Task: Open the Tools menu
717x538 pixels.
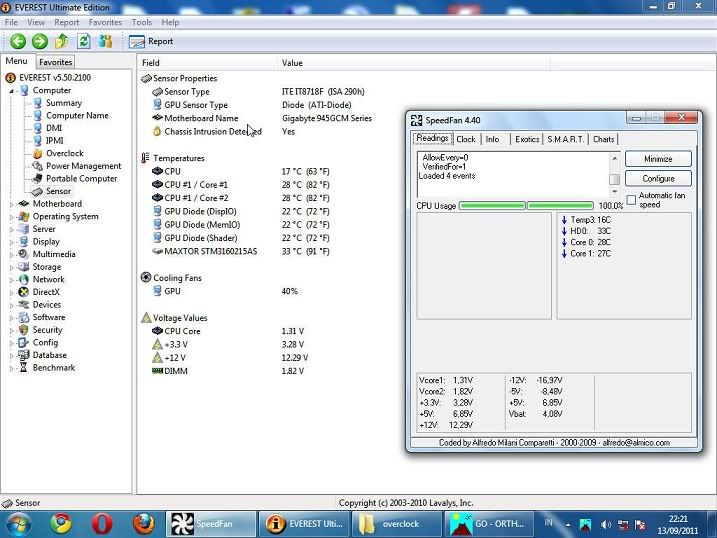Action: click(x=142, y=22)
